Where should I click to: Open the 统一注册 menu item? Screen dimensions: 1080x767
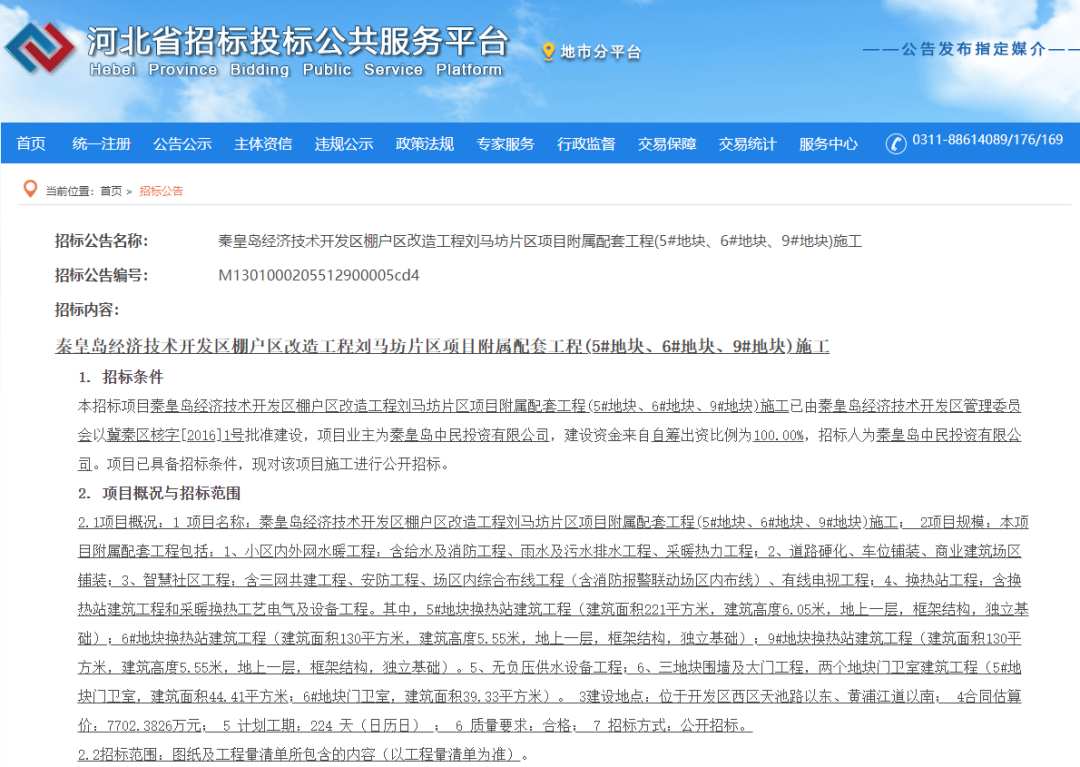pyautogui.click(x=101, y=144)
